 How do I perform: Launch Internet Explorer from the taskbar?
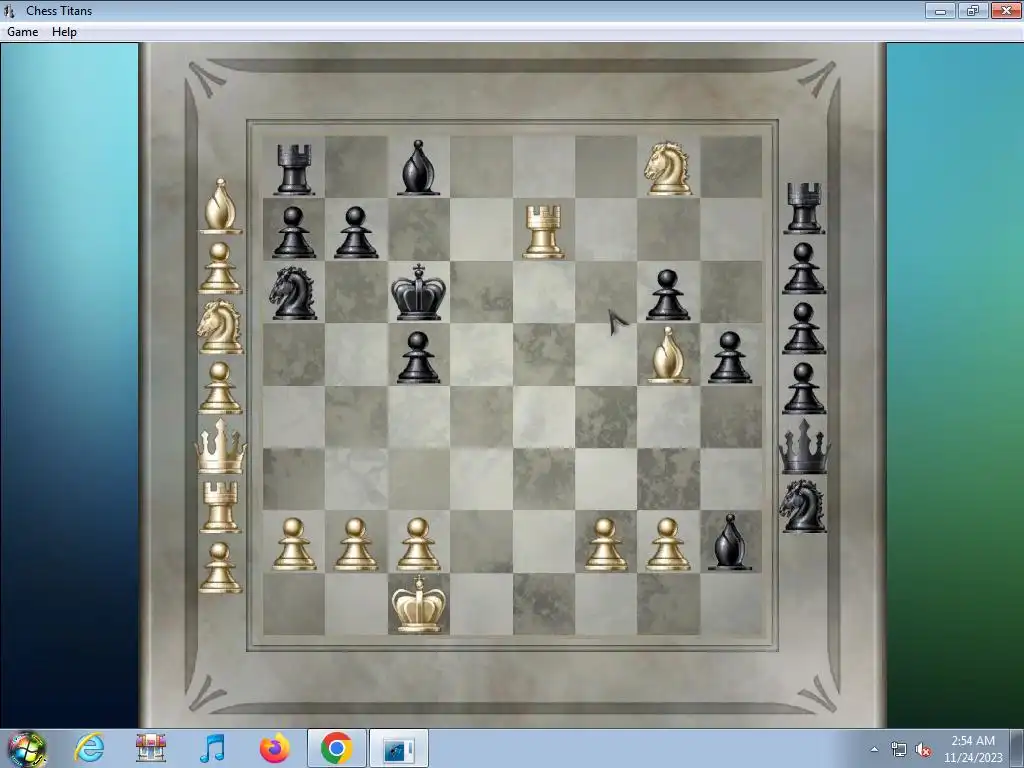(89, 748)
